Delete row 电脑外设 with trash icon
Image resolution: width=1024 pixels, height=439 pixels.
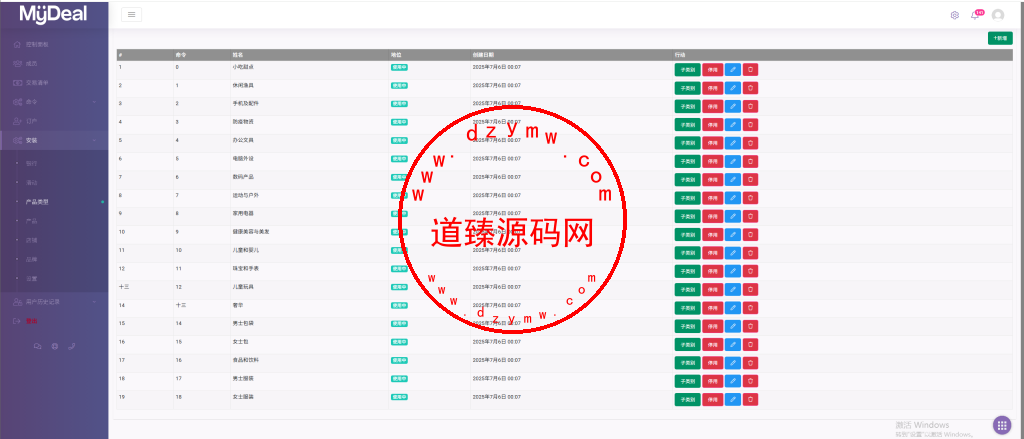tap(750, 161)
